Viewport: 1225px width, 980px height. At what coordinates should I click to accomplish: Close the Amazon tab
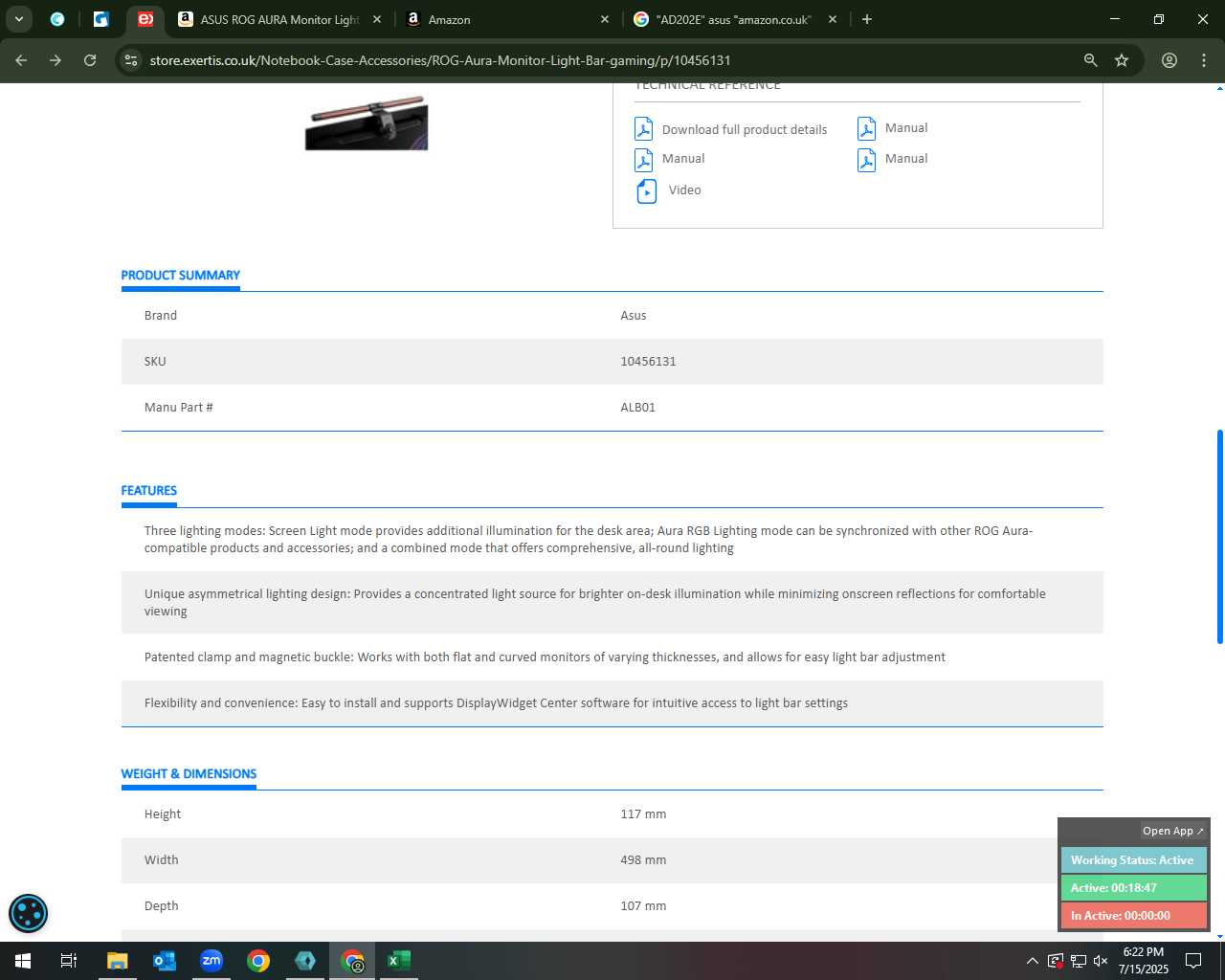click(605, 19)
